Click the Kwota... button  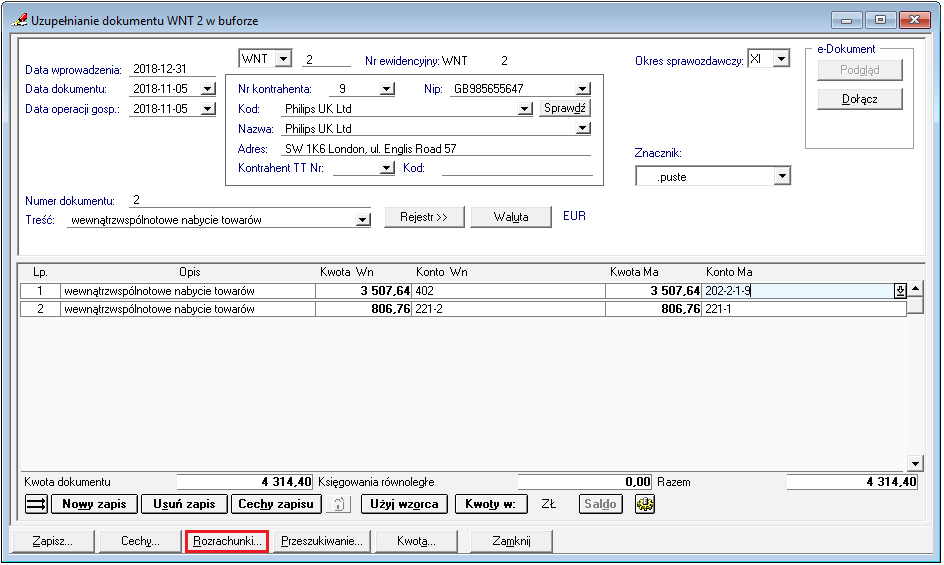coord(416,541)
